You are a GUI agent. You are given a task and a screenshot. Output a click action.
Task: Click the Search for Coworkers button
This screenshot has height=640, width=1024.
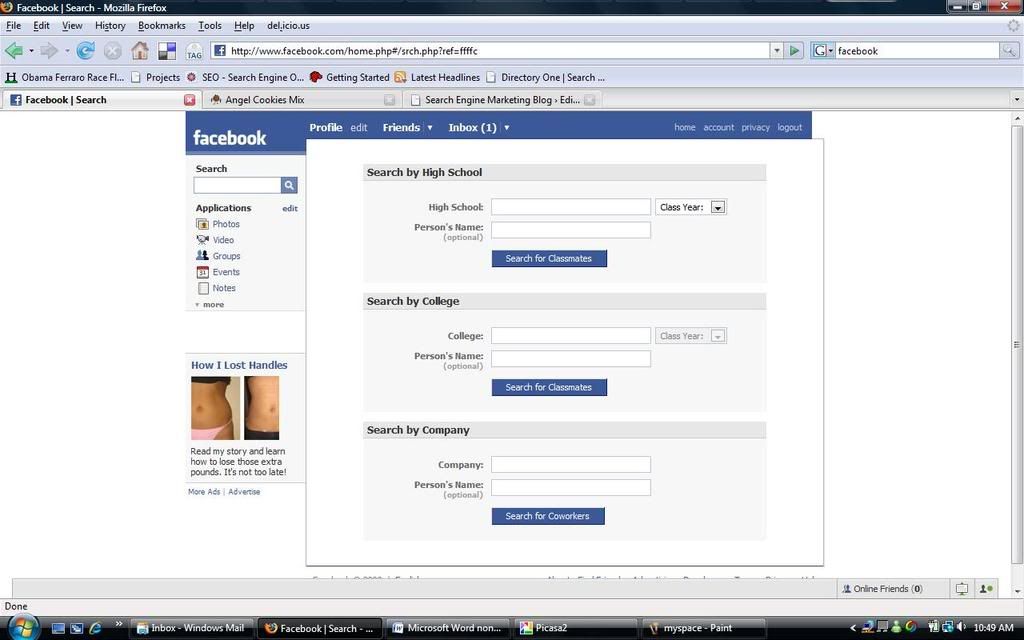point(548,516)
